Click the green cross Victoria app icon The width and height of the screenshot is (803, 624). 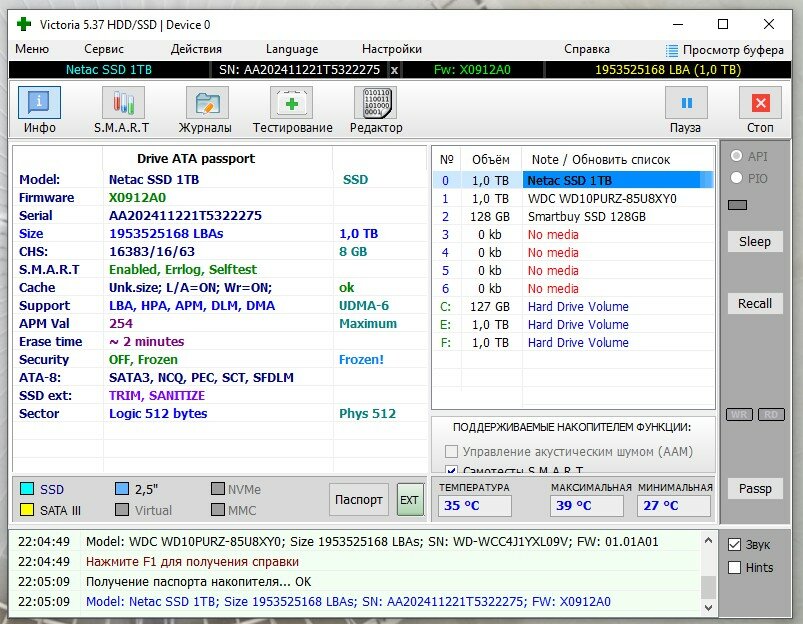24,24
